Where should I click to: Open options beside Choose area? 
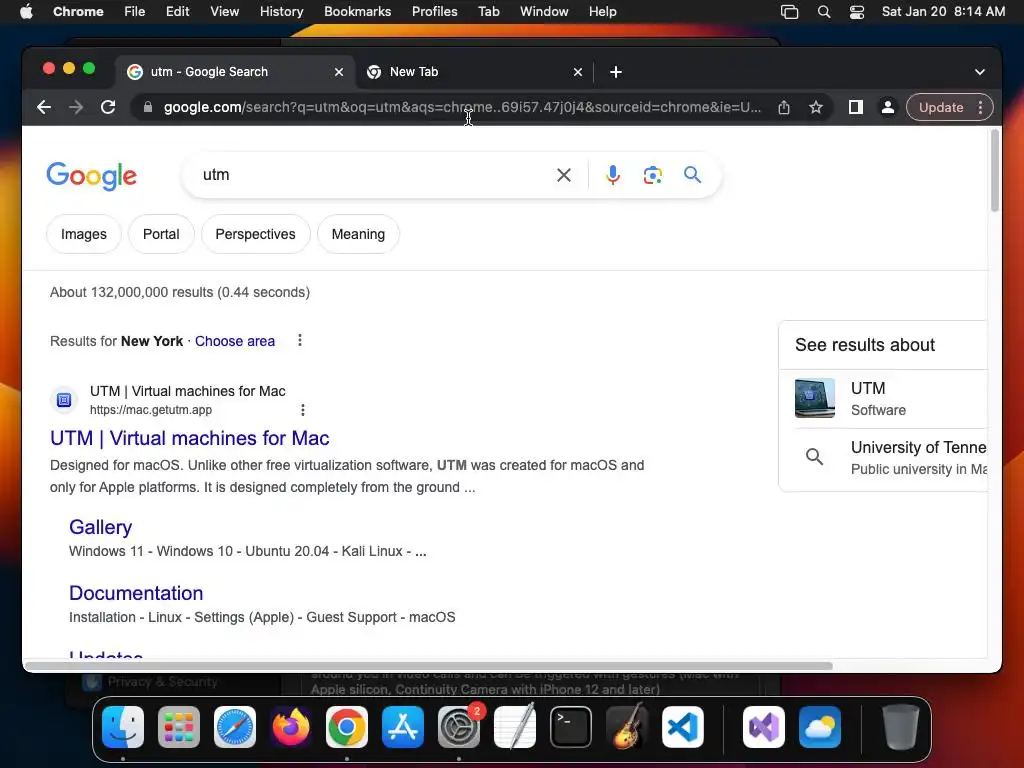[x=300, y=340]
